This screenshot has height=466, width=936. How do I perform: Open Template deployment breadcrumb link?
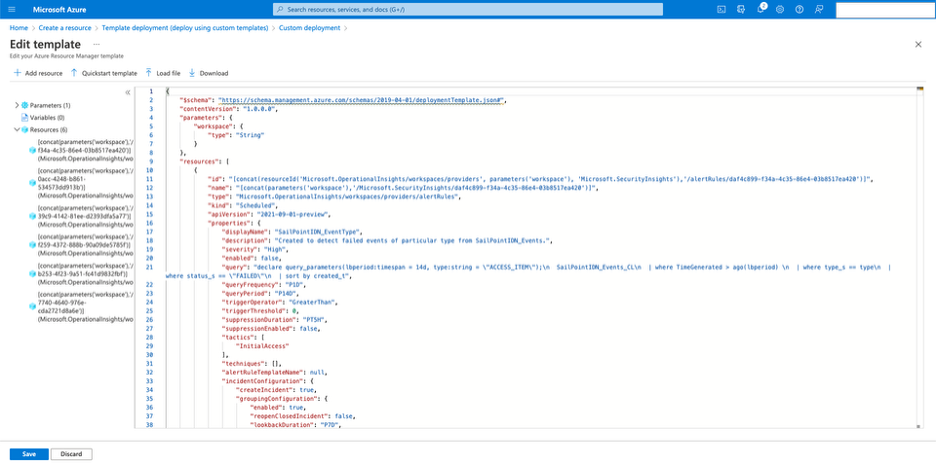(x=185, y=28)
